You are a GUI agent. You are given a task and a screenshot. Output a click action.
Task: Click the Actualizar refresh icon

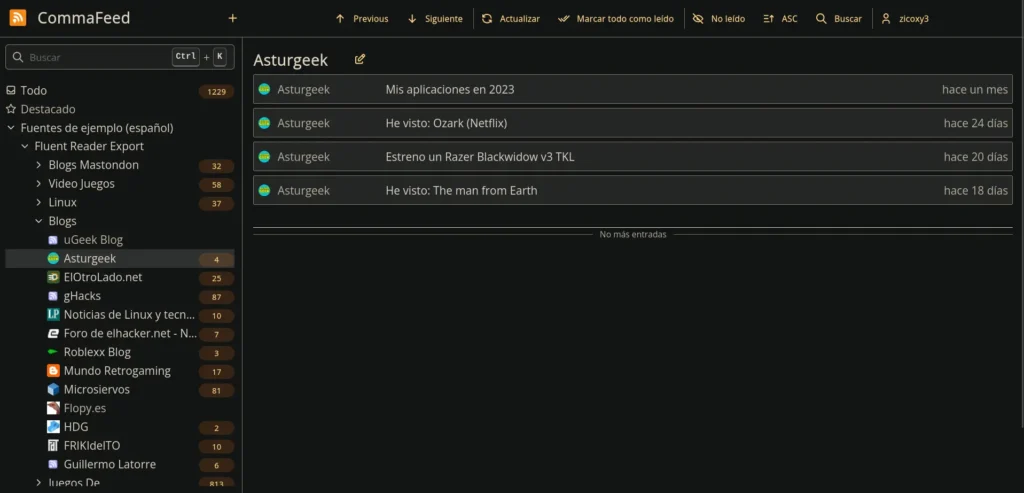click(x=487, y=19)
